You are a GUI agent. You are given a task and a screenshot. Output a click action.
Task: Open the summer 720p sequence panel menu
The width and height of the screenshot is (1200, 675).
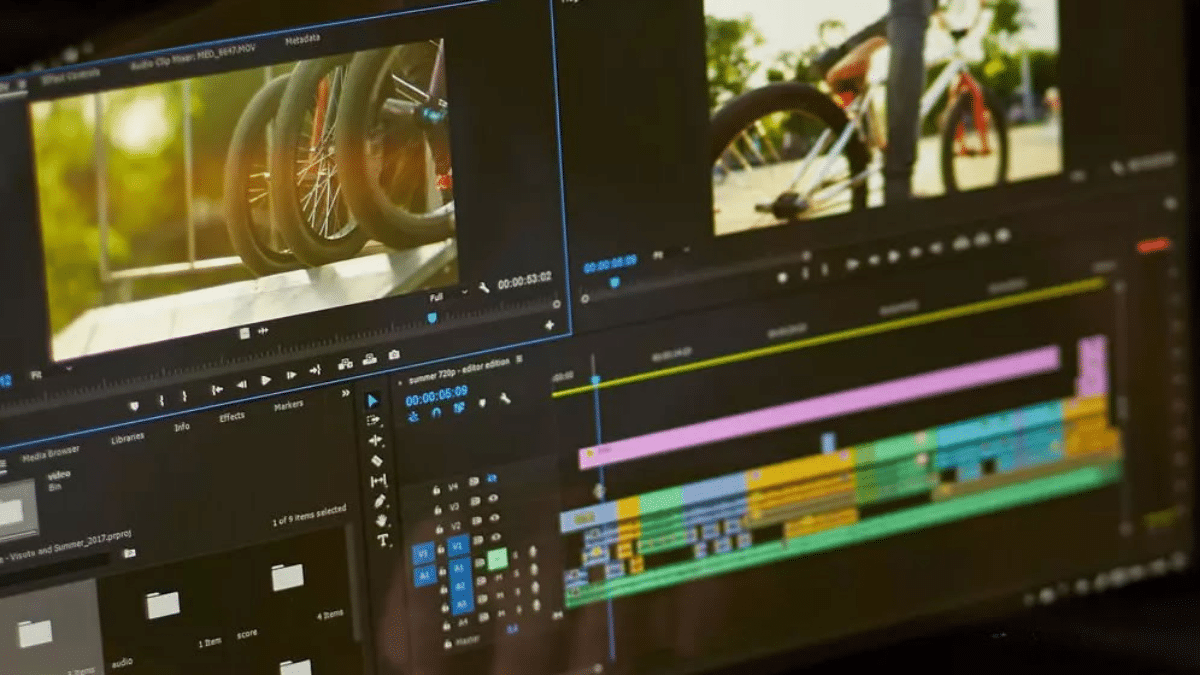(x=518, y=359)
